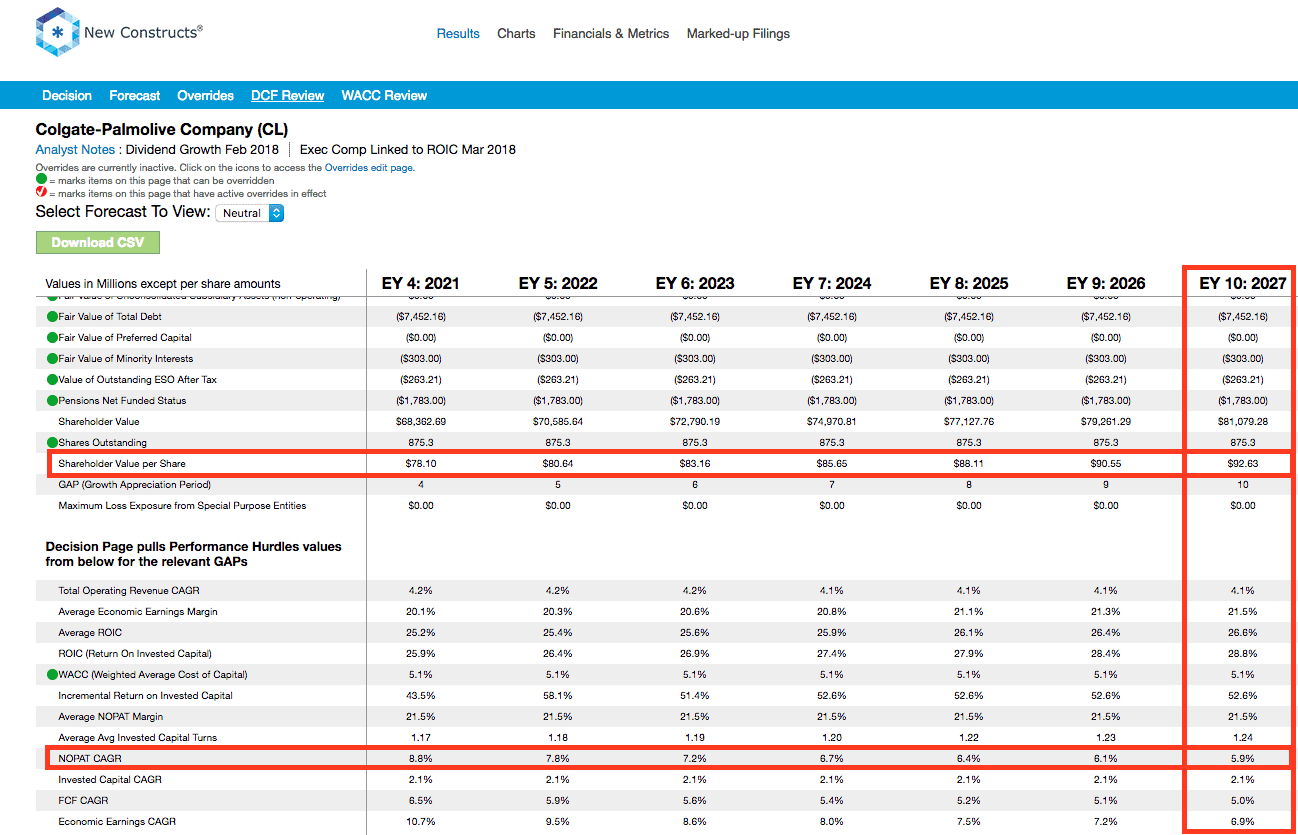The height and width of the screenshot is (835, 1298).
Task: Click the 8.8% NOPAT CAGR value
Action: click(x=421, y=758)
